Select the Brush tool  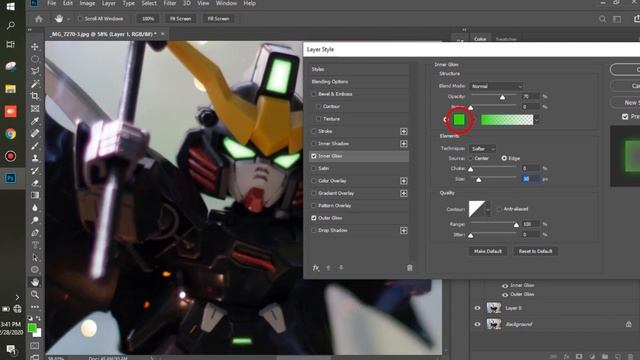pyautogui.click(x=35, y=146)
